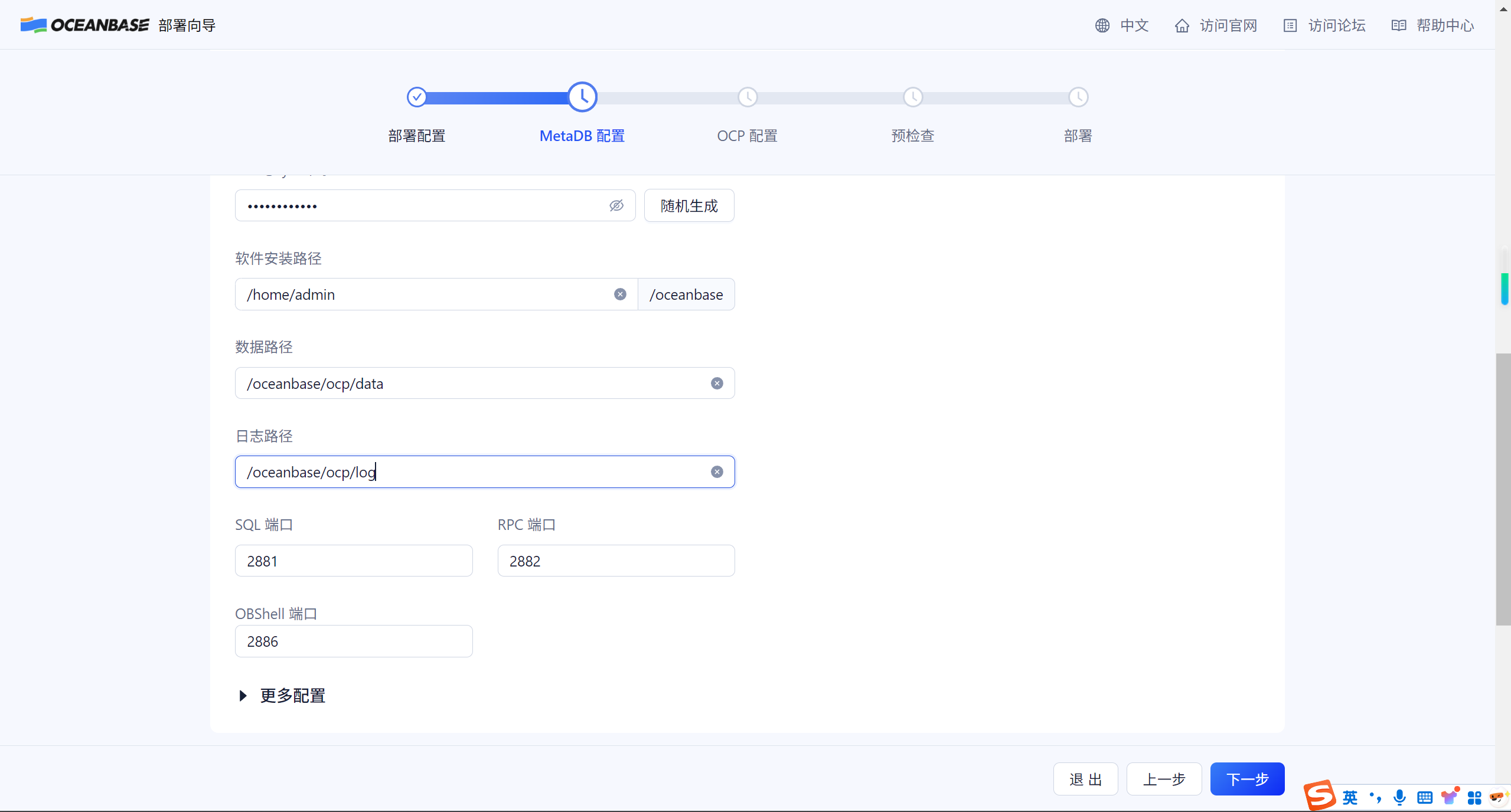
Task: Clear the software install path field
Action: coord(620,294)
